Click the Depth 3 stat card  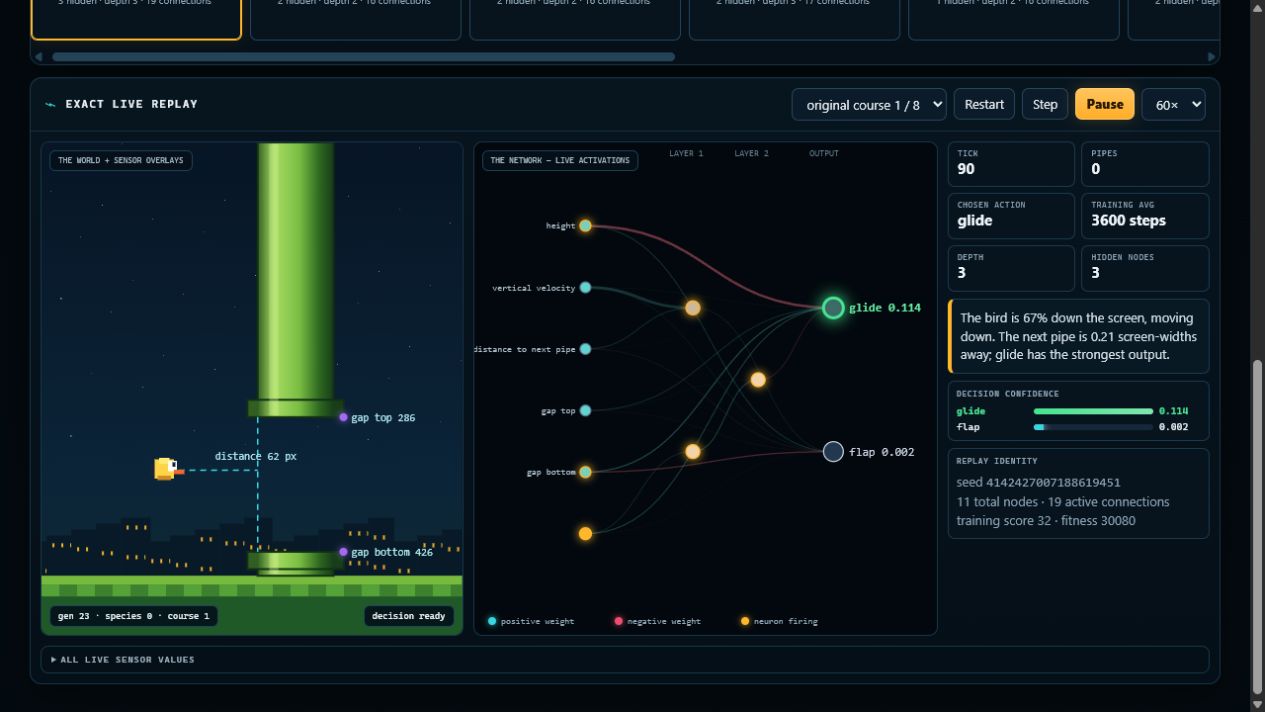coord(1011,268)
